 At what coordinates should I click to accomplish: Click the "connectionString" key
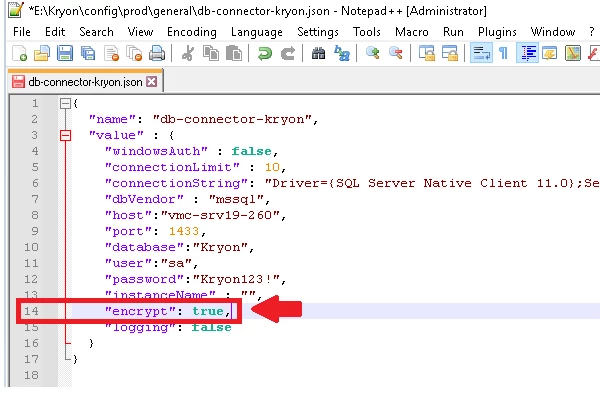click(177, 183)
